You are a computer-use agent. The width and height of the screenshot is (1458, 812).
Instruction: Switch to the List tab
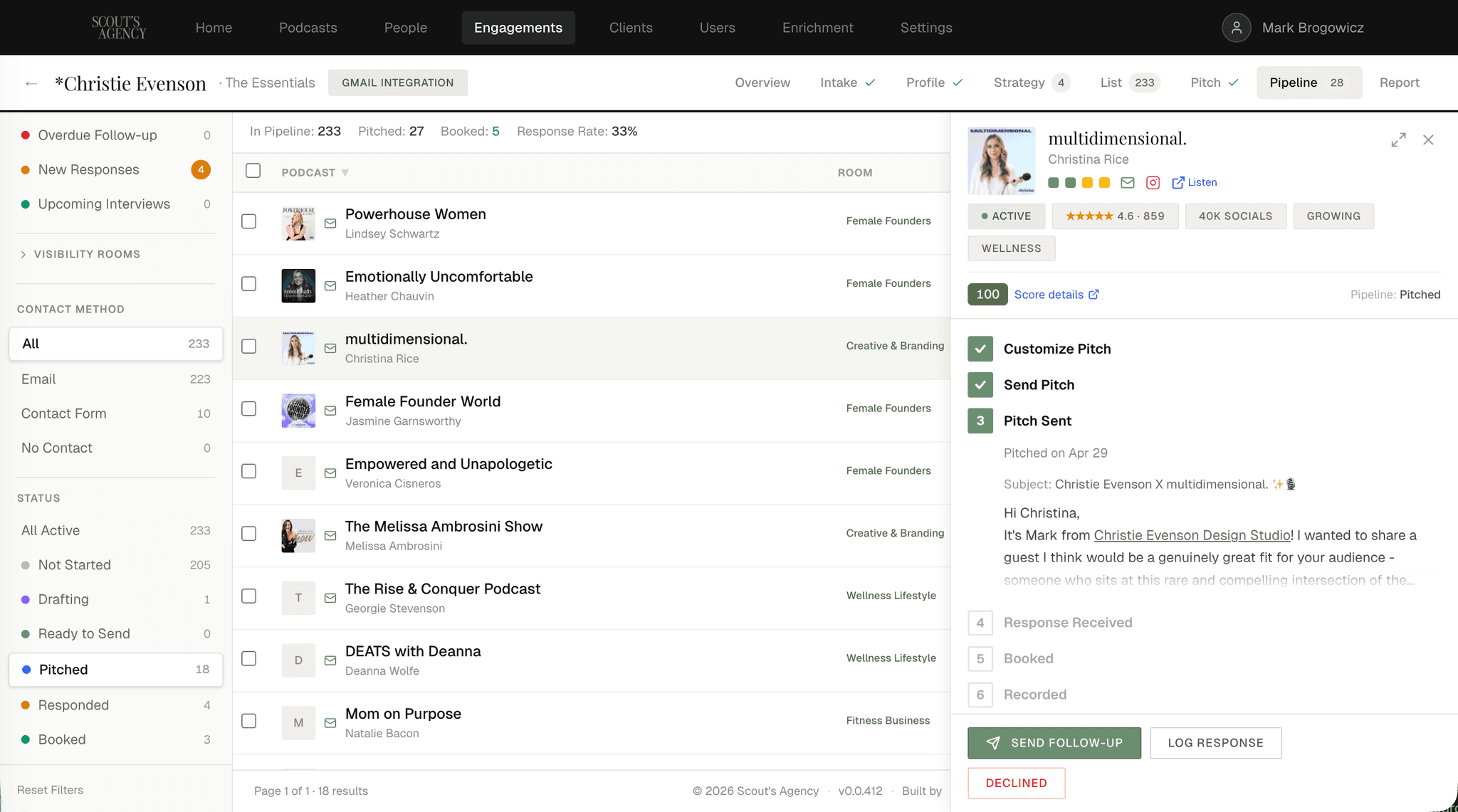[1130, 83]
